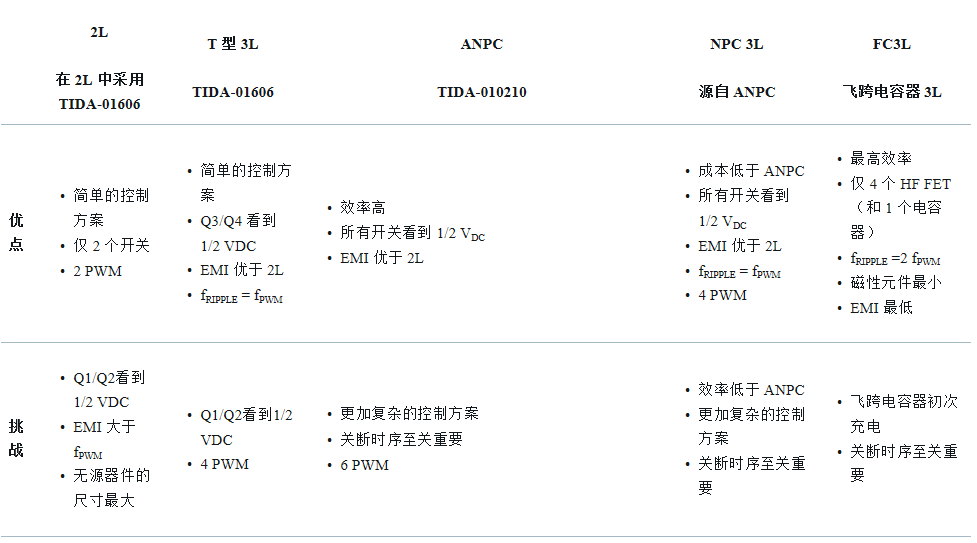Select the "6 PWM" bullet item

pyautogui.click(x=364, y=465)
